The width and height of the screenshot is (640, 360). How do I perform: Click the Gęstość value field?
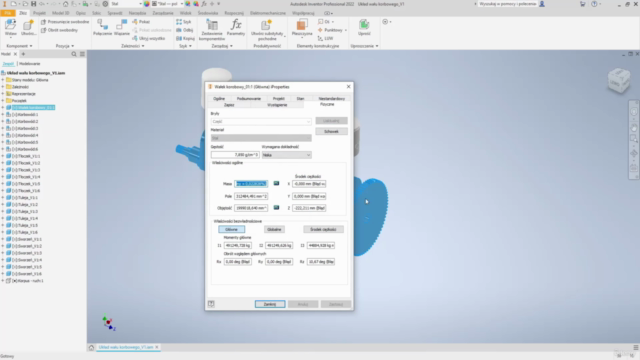coord(235,155)
